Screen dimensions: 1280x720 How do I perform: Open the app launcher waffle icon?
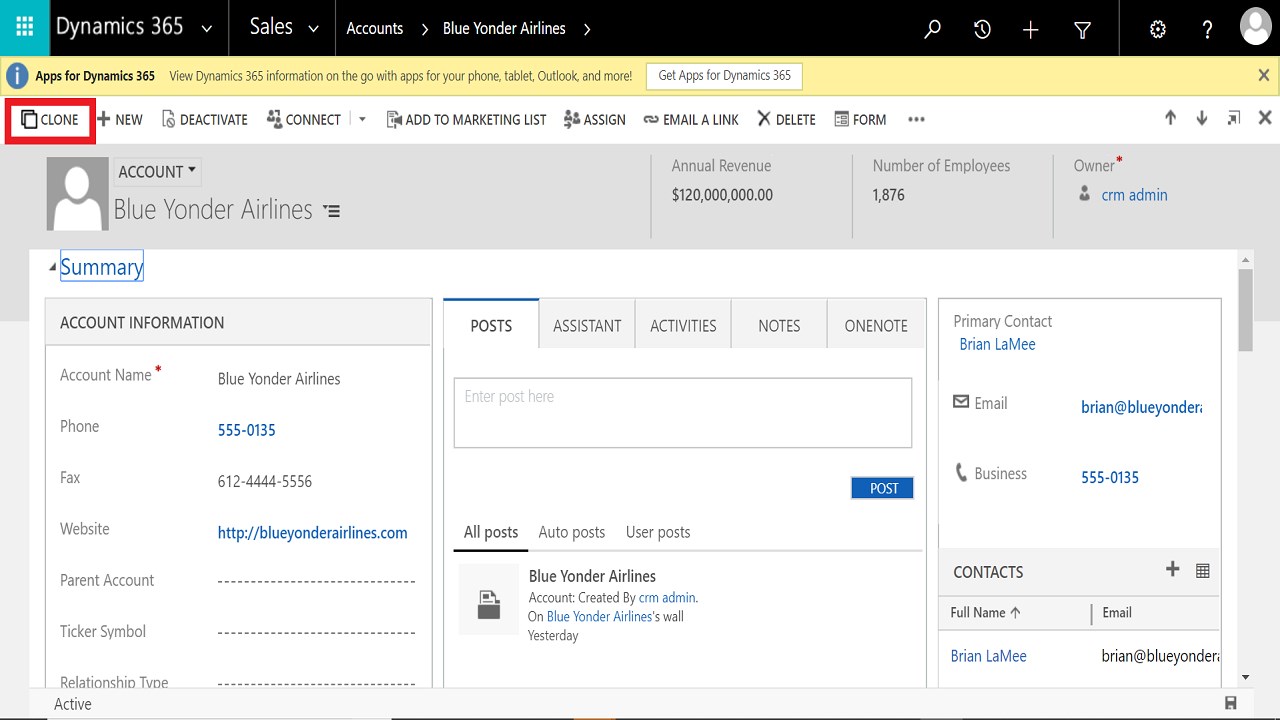(x=25, y=28)
